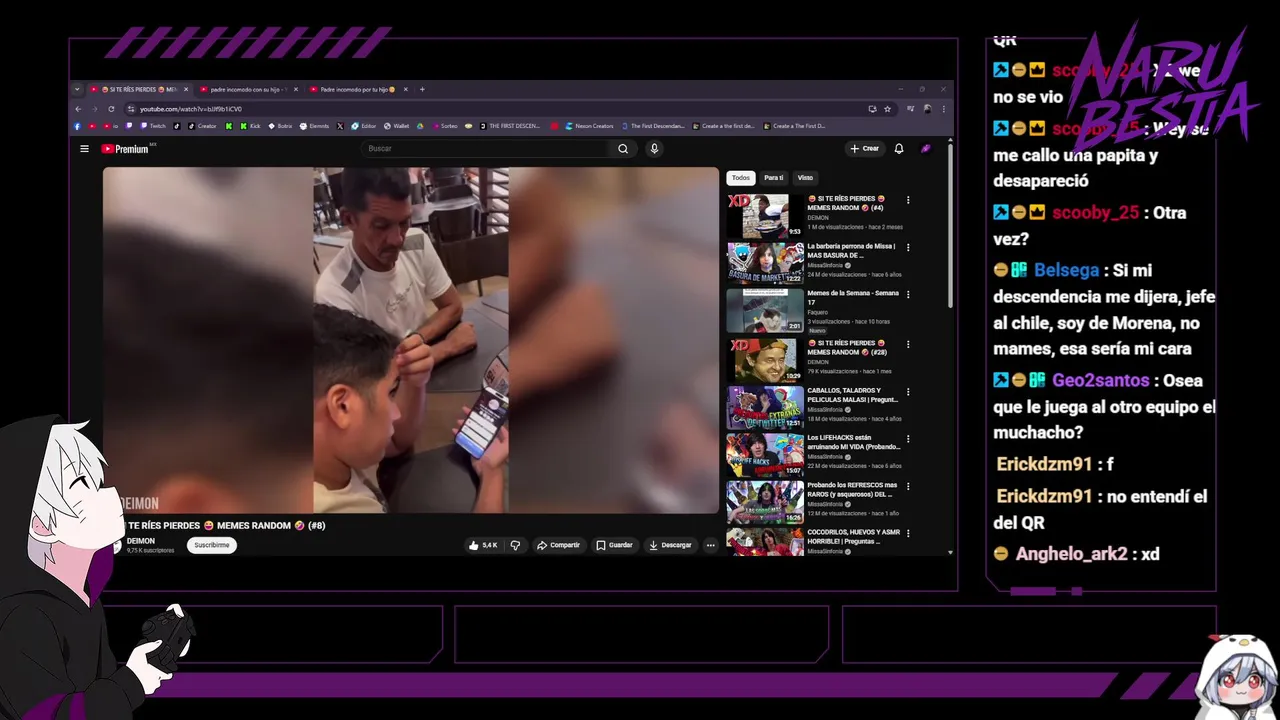Screen dimensions: 1280x720
Task: Open the Kick bookmark
Action: [250, 126]
